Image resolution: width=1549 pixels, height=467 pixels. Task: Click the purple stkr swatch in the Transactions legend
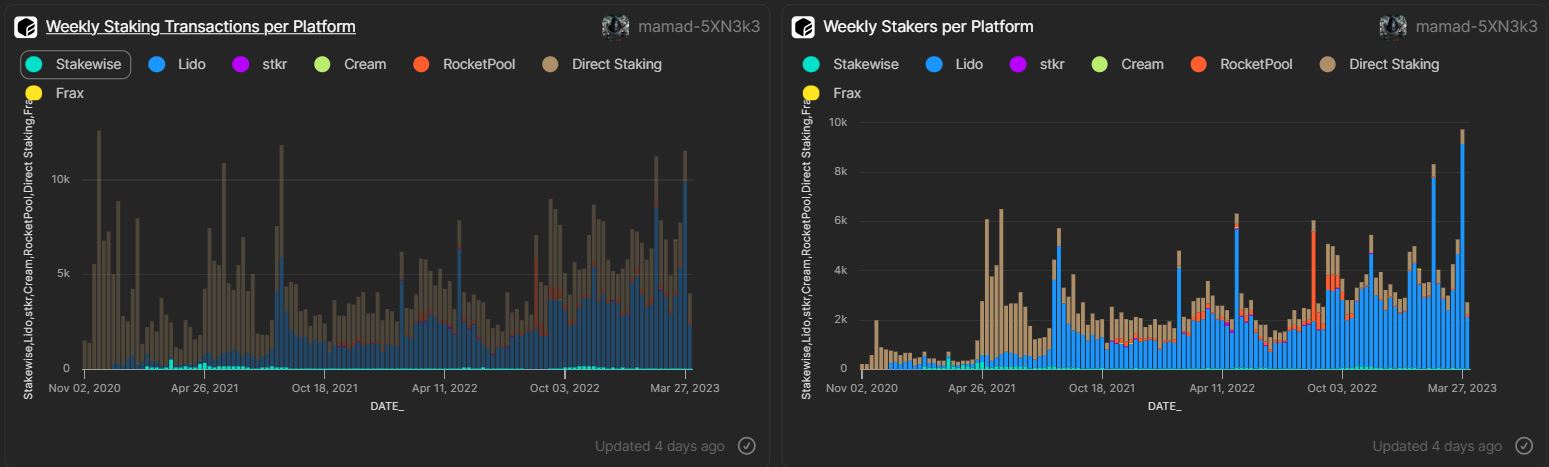click(x=240, y=64)
